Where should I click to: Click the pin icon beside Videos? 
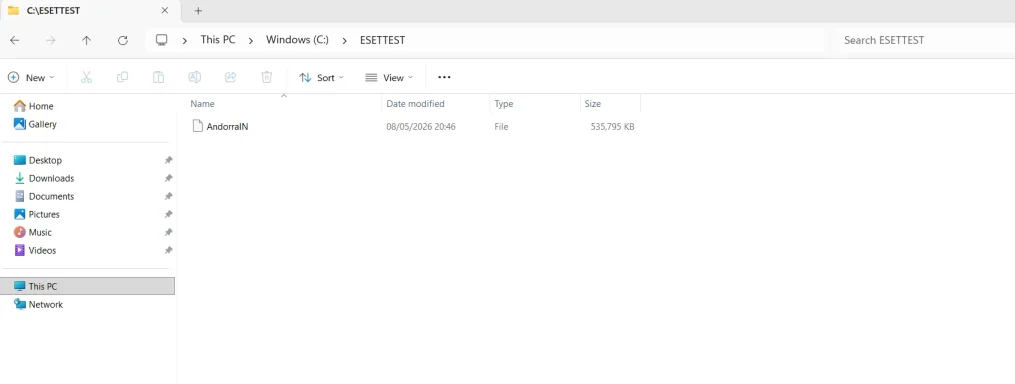pos(168,251)
